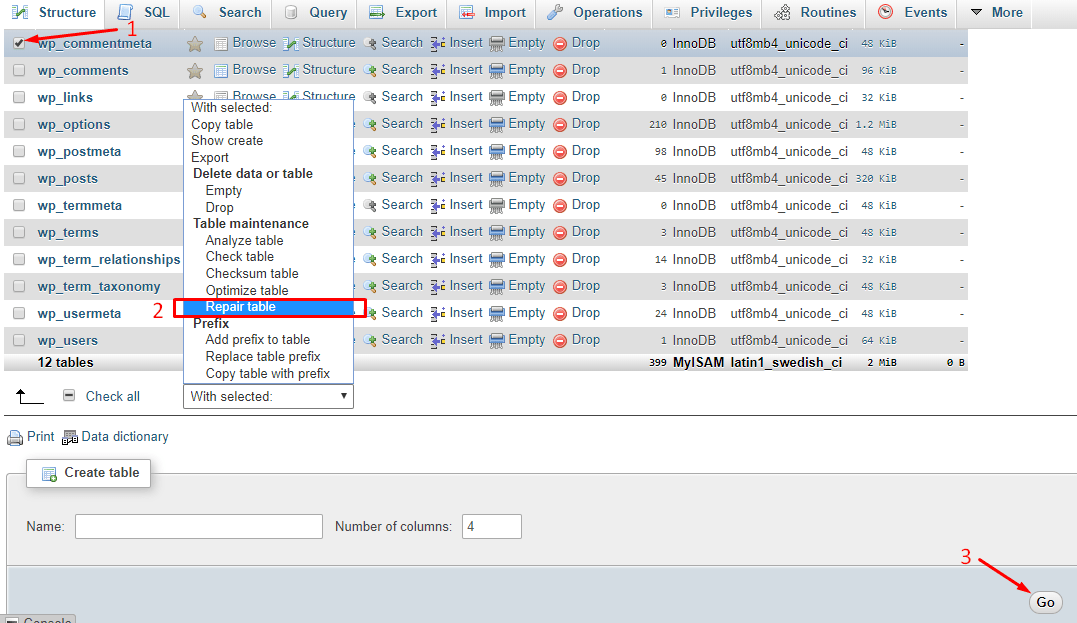Click Browse link in wp_comments row
Screen dimensions: 1077x623
pos(254,69)
